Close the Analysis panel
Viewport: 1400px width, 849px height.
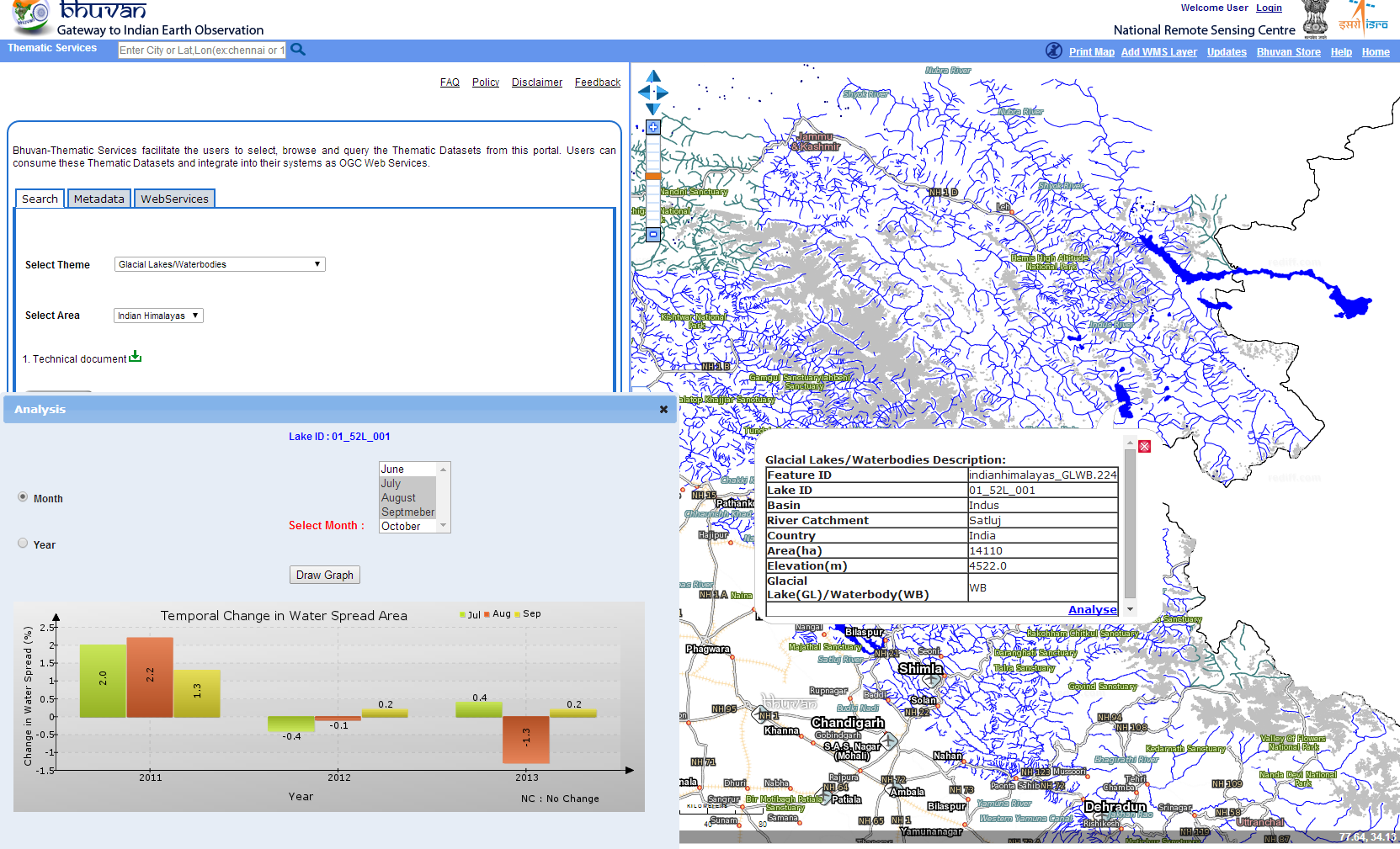click(x=663, y=409)
